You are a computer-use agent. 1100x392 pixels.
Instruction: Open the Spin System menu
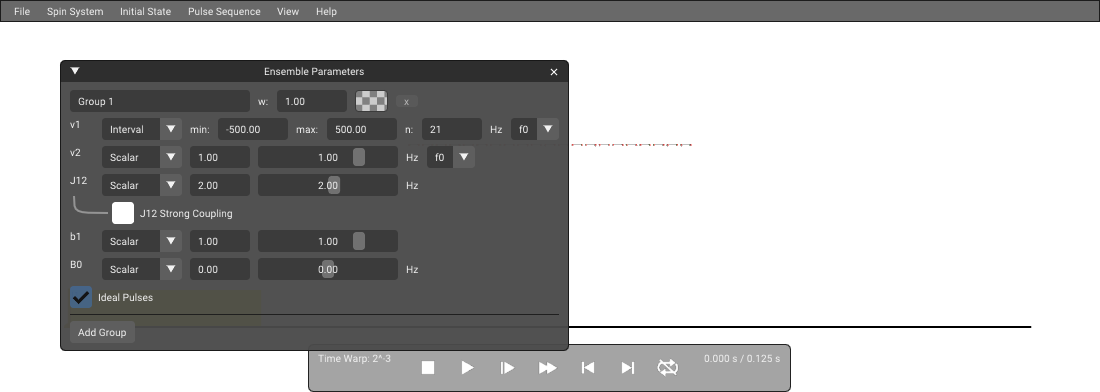coord(75,11)
